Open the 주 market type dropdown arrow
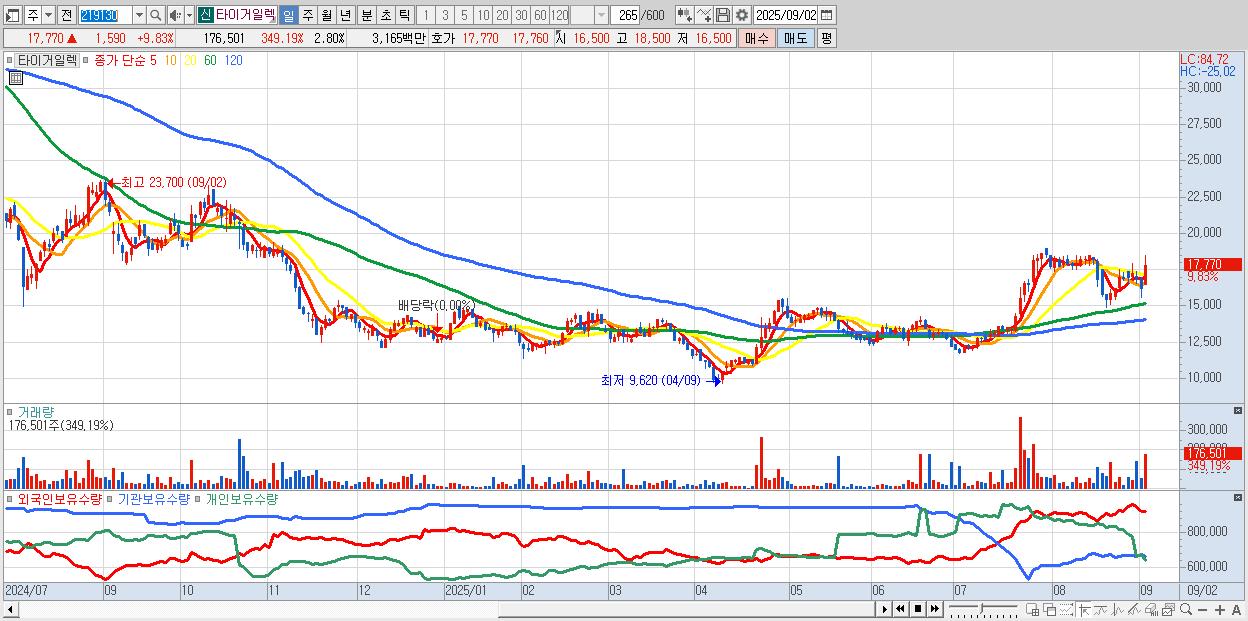1248x621 pixels. [48, 15]
